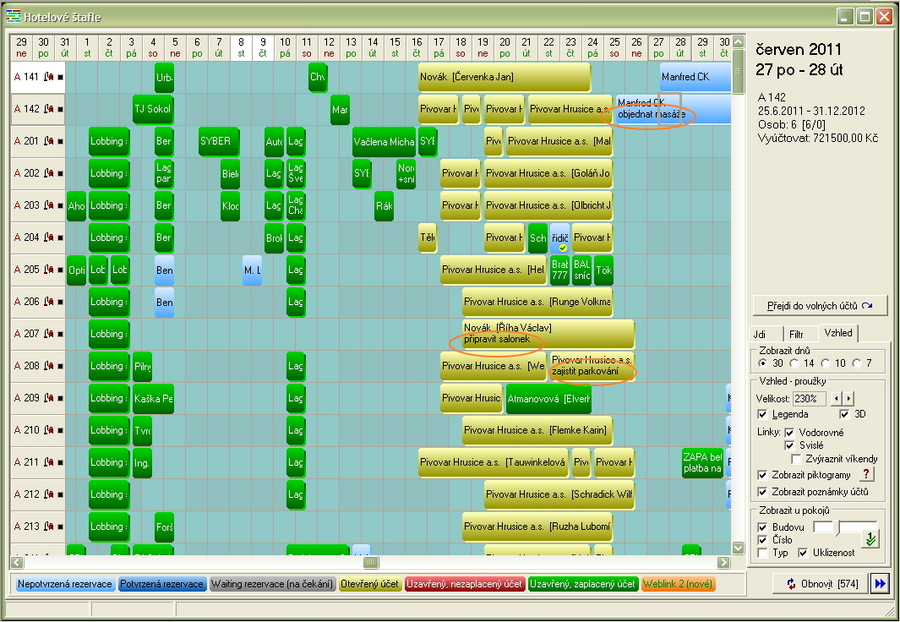Click the black square marker in row A 202
The image size is (900, 622).
click(60, 174)
